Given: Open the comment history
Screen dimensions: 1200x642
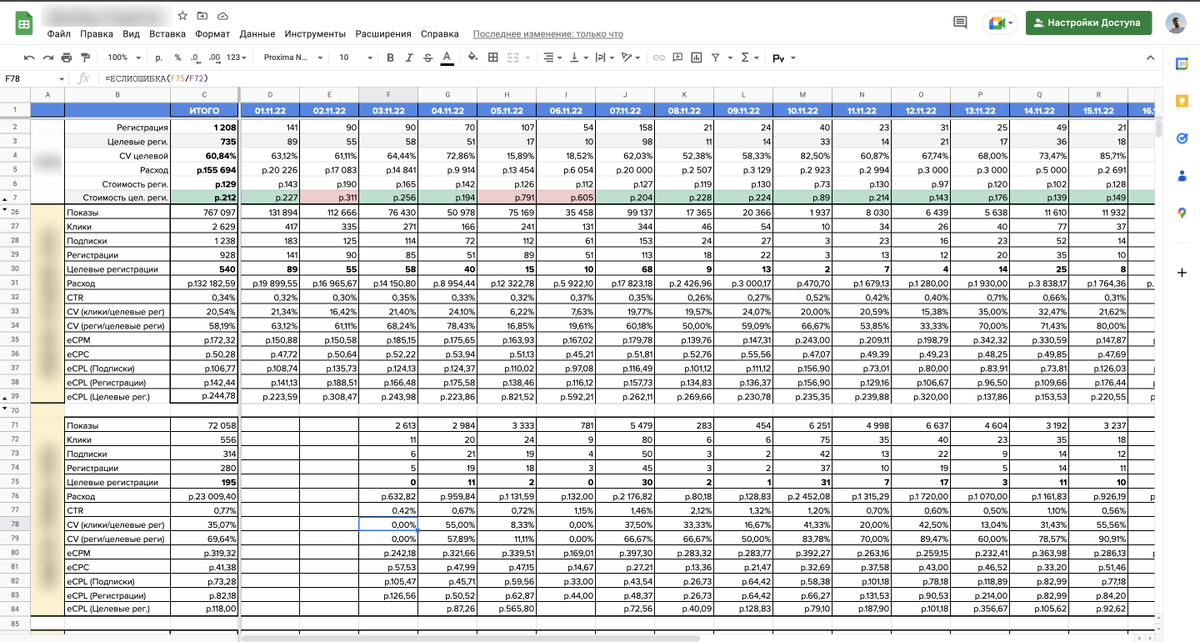Looking at the screenshot, I should (961, 22).
